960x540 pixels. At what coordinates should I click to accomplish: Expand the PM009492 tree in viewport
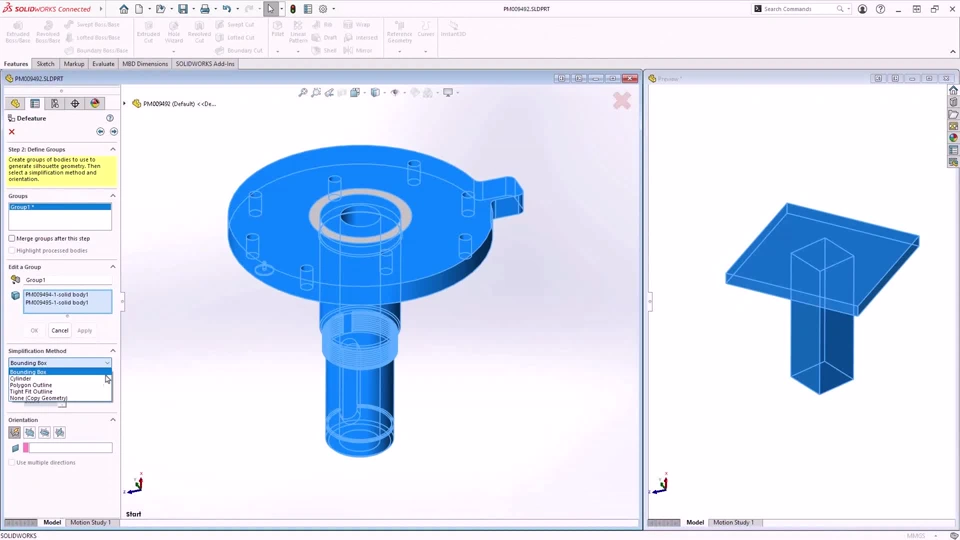coord(125,103)
